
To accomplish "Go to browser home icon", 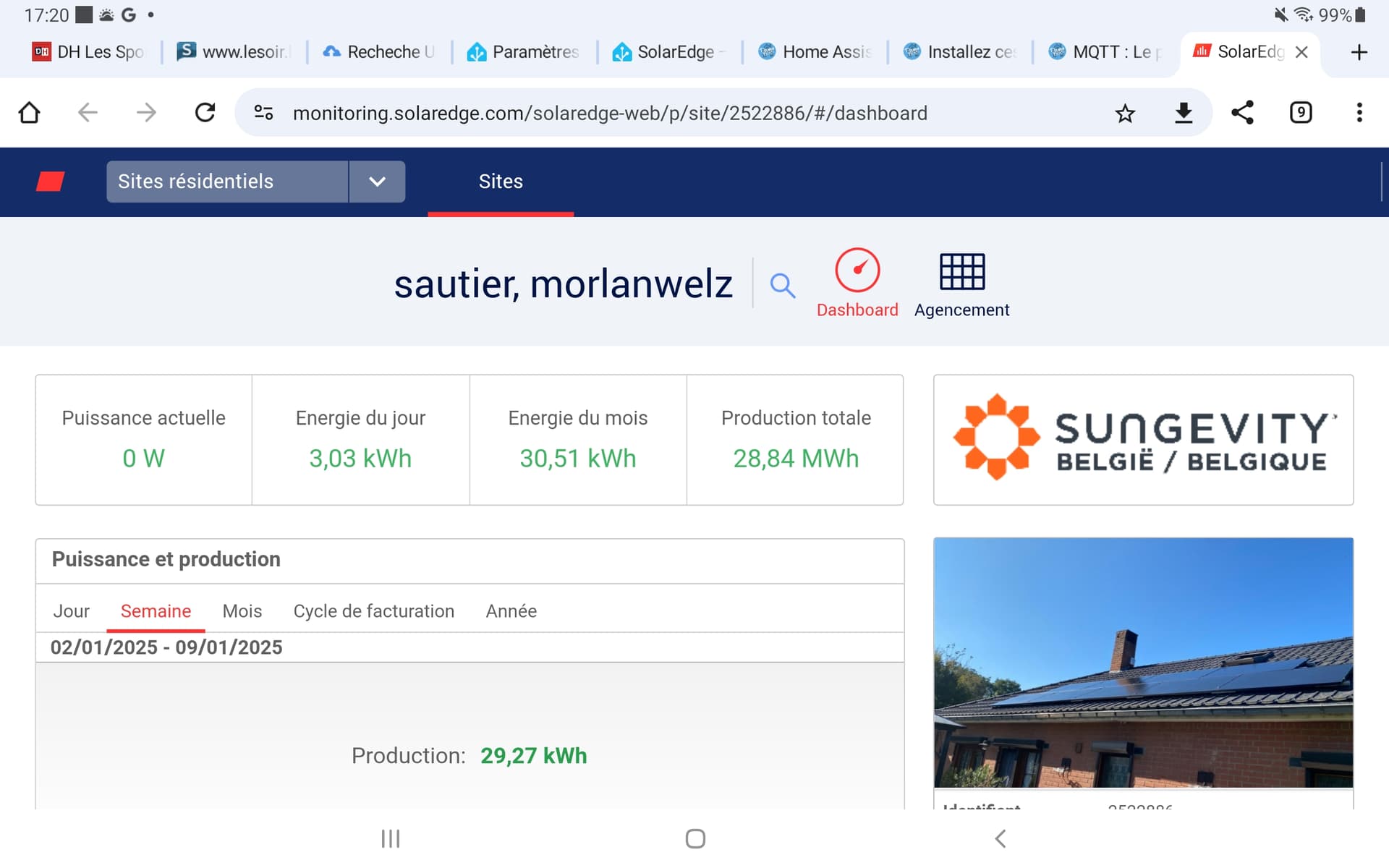I will coord(29,113).
